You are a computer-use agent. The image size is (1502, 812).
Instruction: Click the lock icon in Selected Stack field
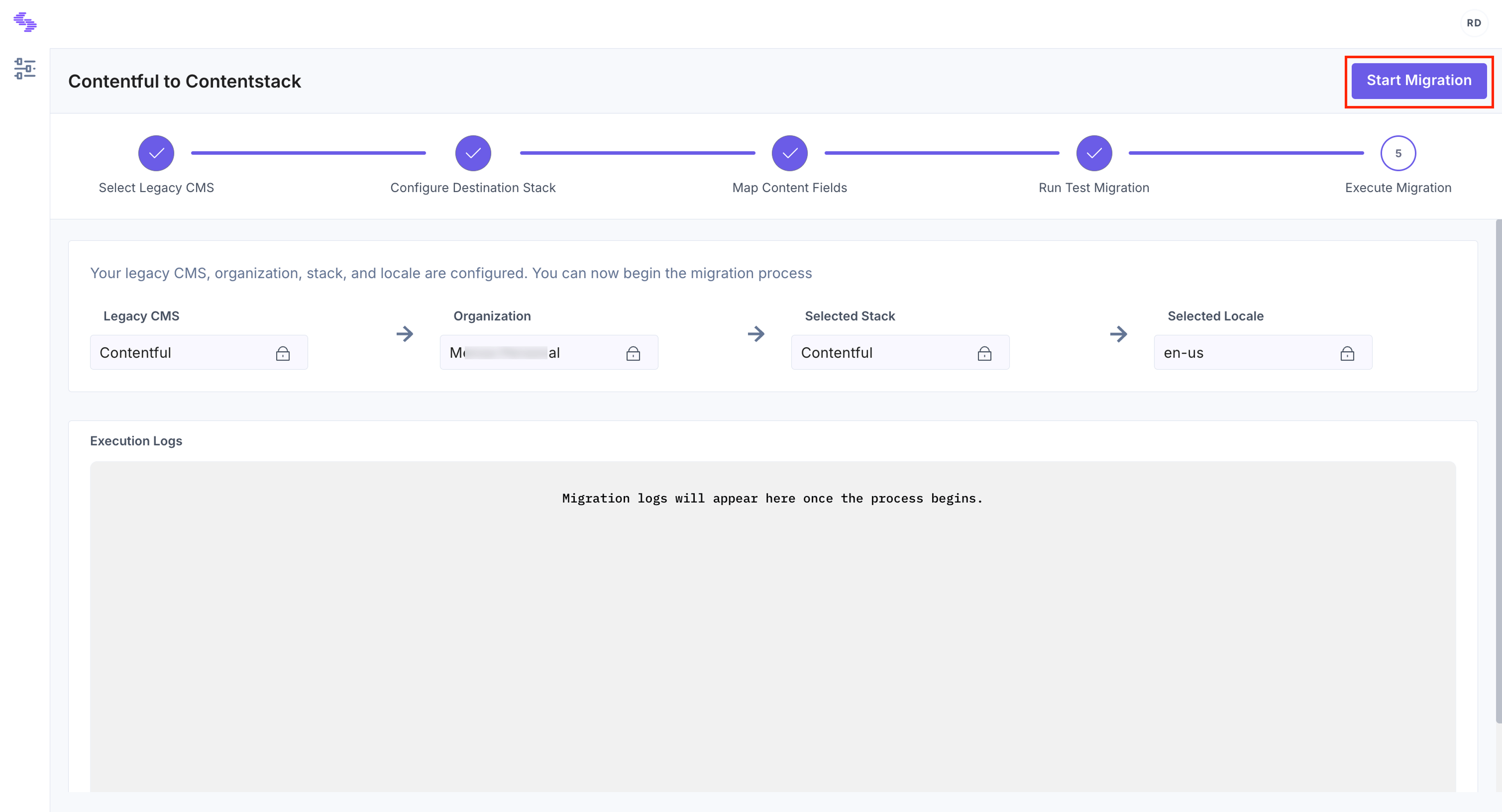tap(984, 353)
